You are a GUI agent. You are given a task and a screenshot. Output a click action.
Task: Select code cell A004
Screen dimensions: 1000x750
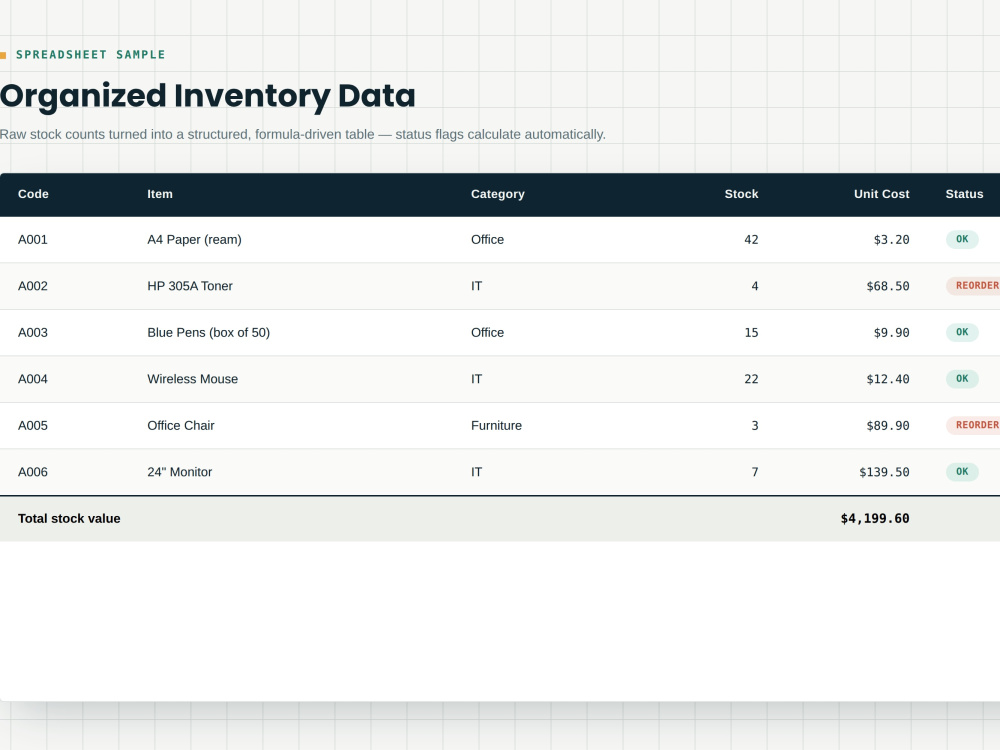point(33,379)
